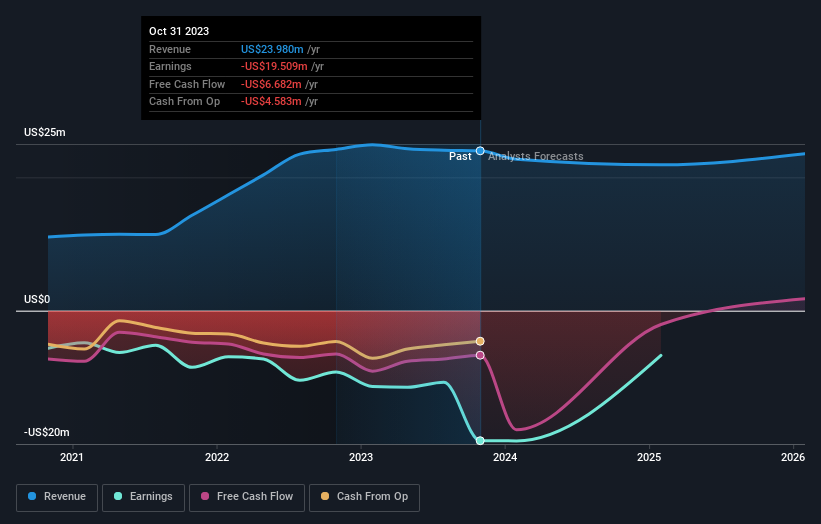
Task: Select the Earnings data point marker at the bottom
Action: coord(480,441)
